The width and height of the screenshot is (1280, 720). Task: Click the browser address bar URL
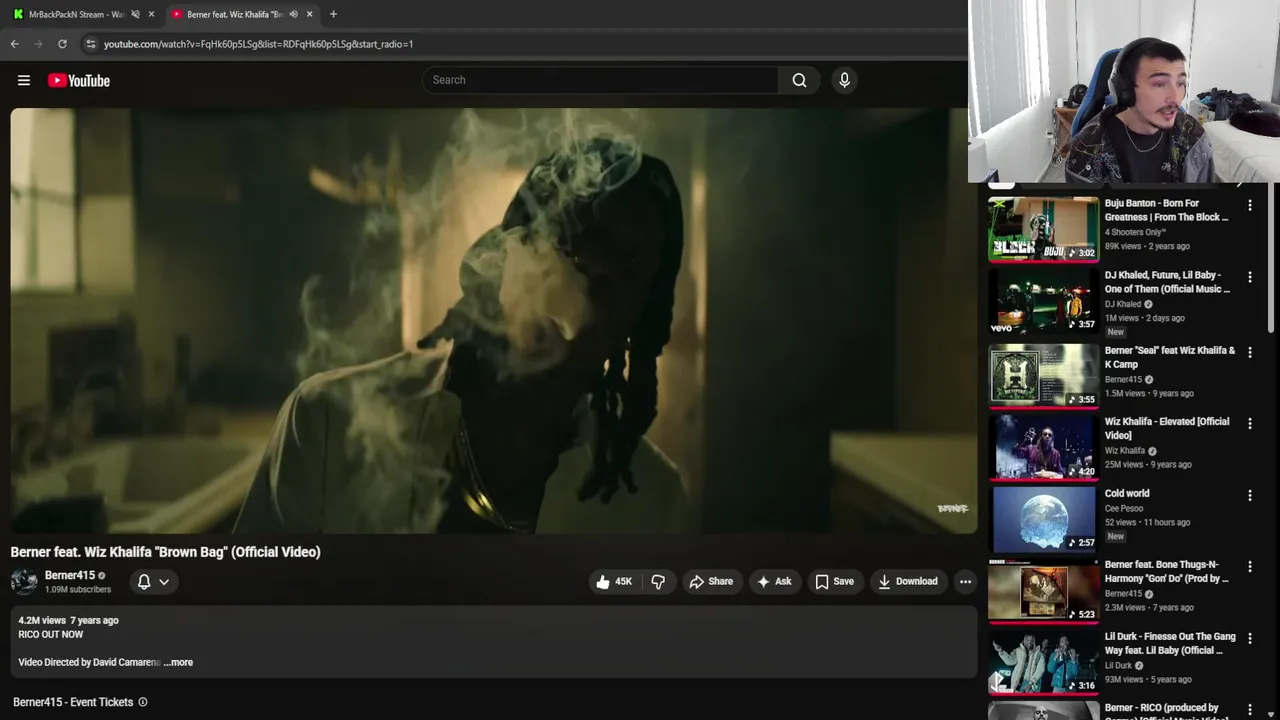258,44
